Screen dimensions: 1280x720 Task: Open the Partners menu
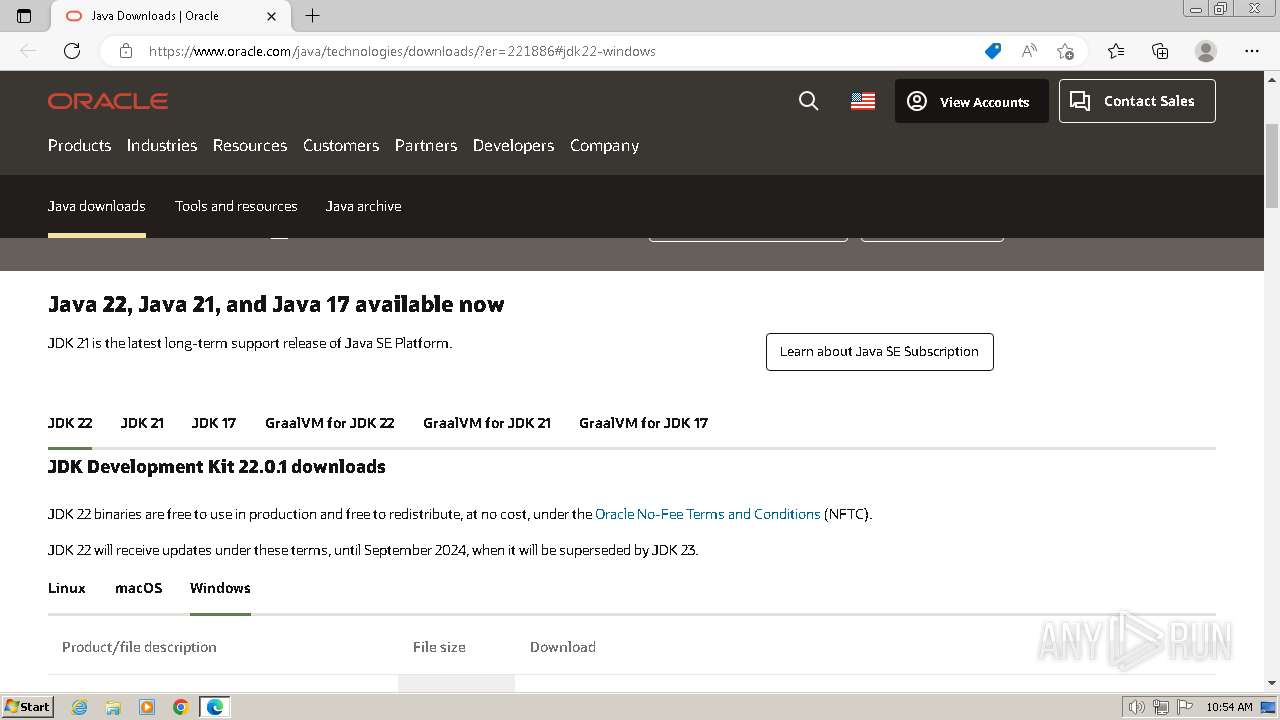pyautogui.click(x=426, y=145)
